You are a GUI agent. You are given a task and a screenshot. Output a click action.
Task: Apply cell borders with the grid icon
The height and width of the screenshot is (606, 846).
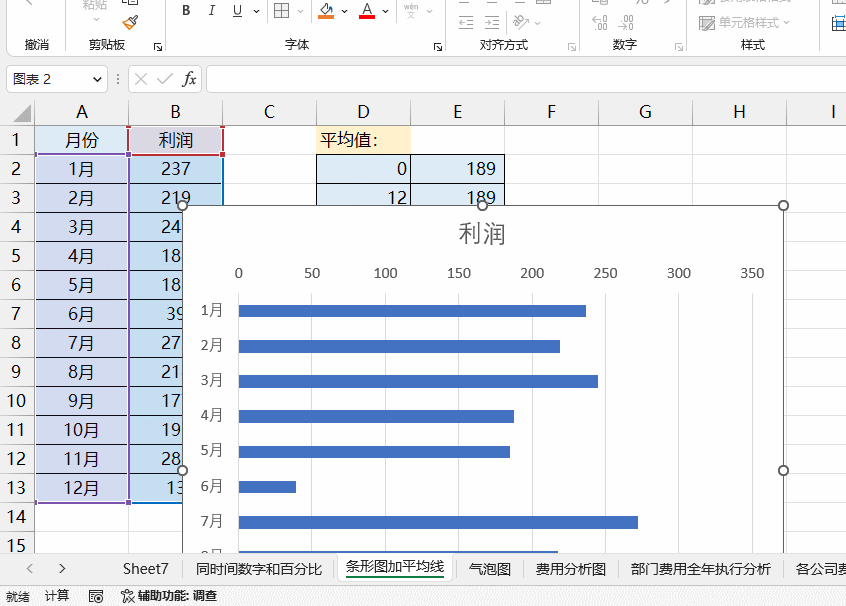(282, 11)
